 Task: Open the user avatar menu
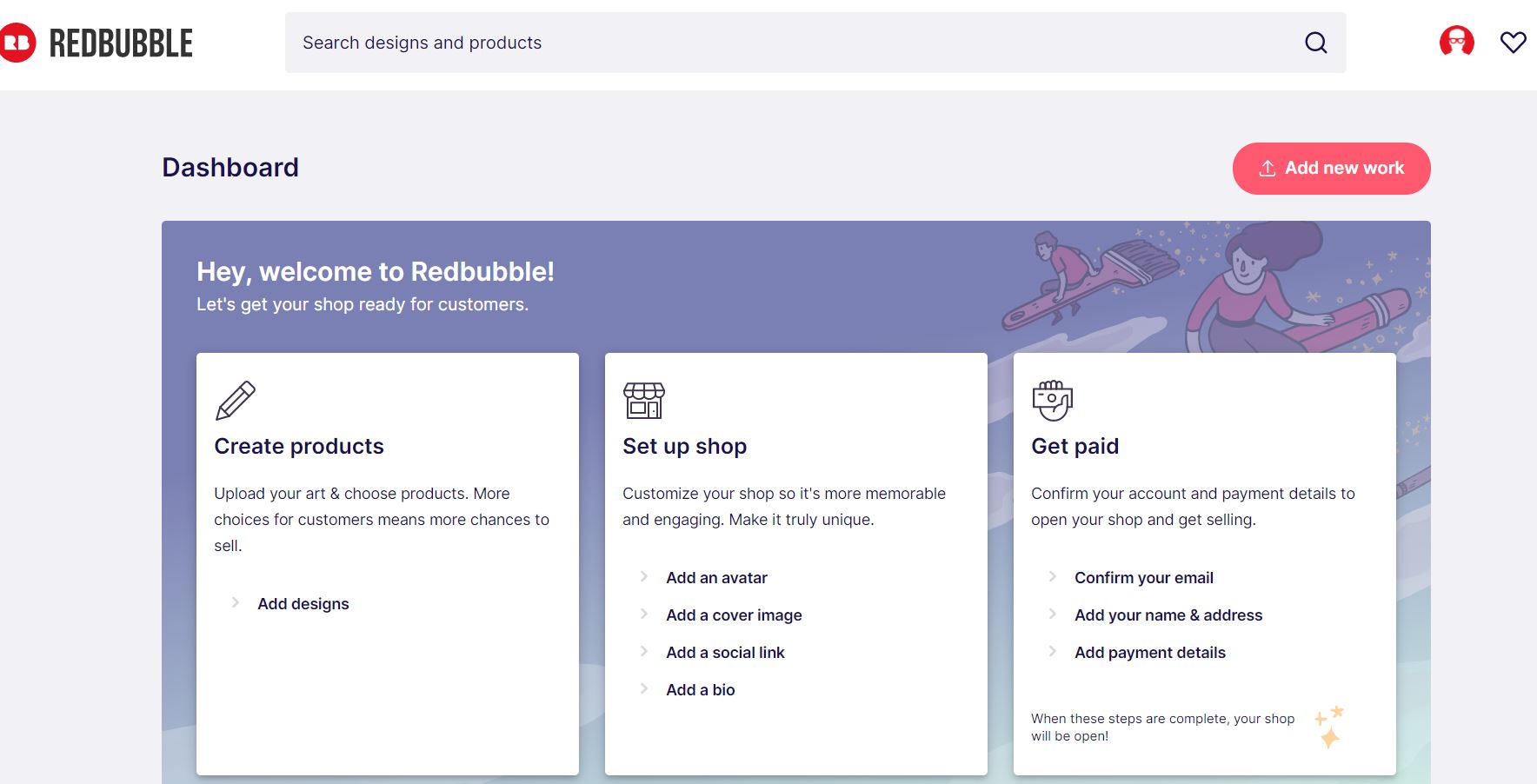pos(1457,42)
